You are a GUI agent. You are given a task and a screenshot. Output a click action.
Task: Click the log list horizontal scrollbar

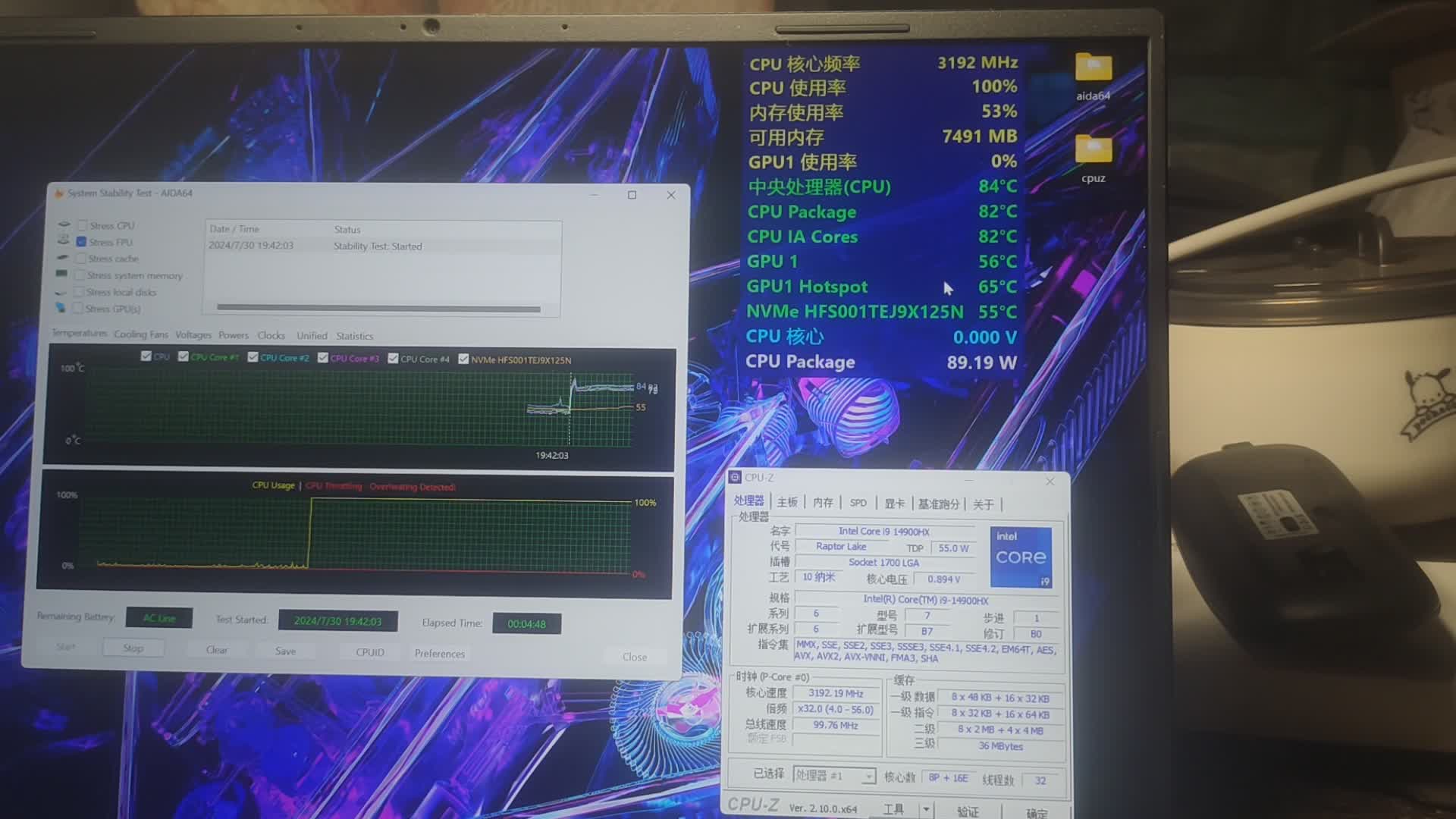pos(378,308)
